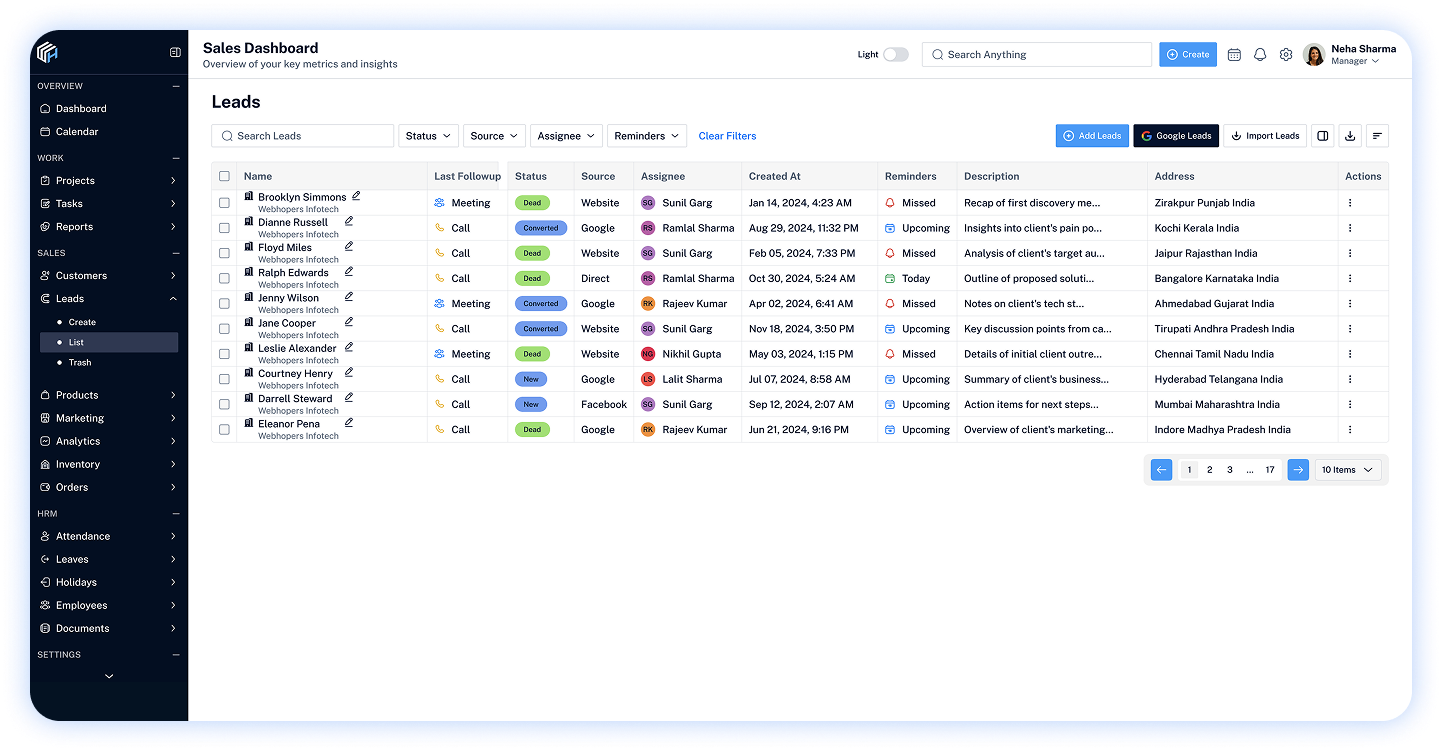Check the select-all leads checkbox
Screen dimensions: 1443x752
[x=224, y=176]
